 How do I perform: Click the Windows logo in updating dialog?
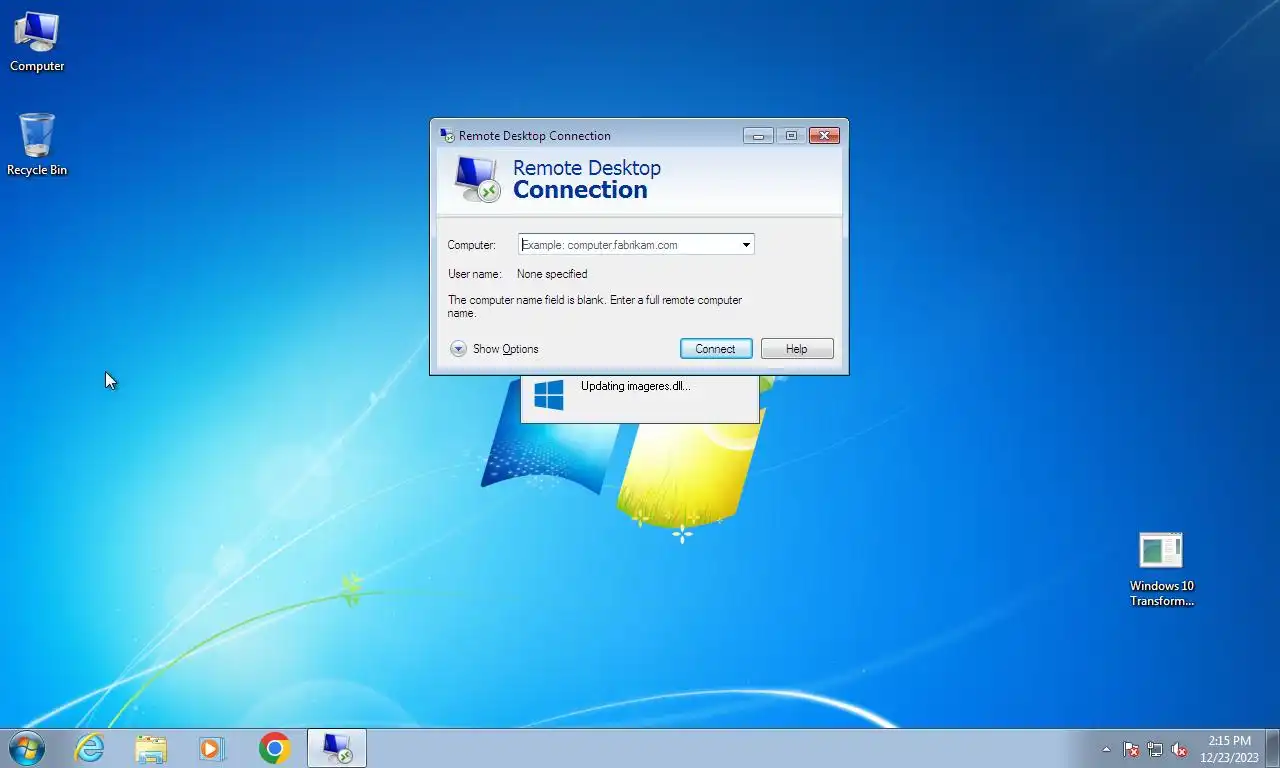[x=548, y=394]
